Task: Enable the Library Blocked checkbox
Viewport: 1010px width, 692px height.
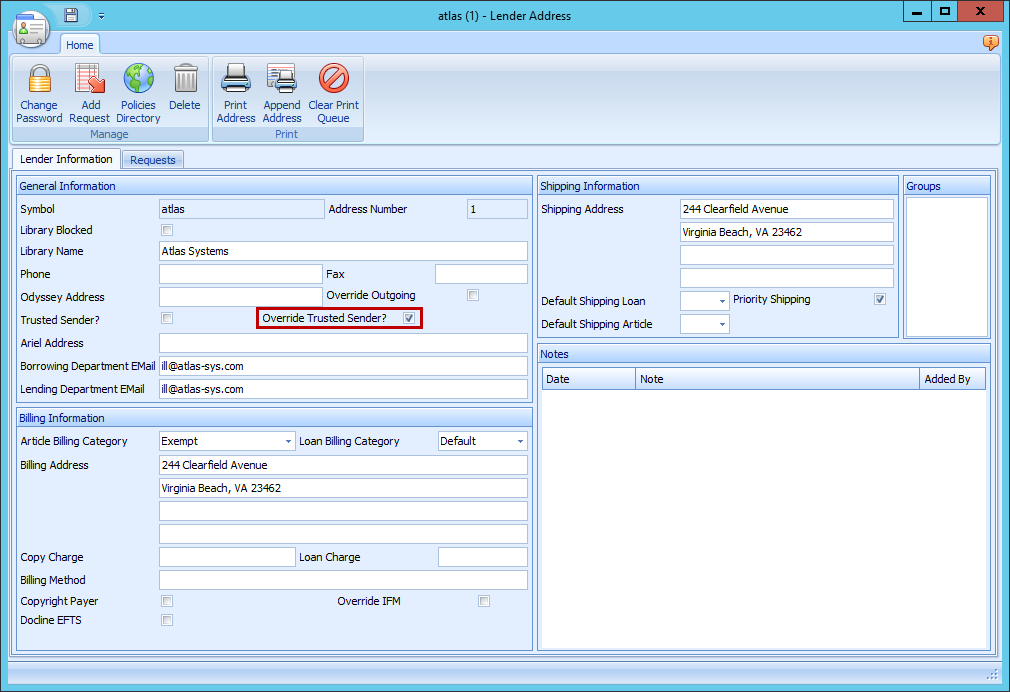Action: tap(166, 230)
